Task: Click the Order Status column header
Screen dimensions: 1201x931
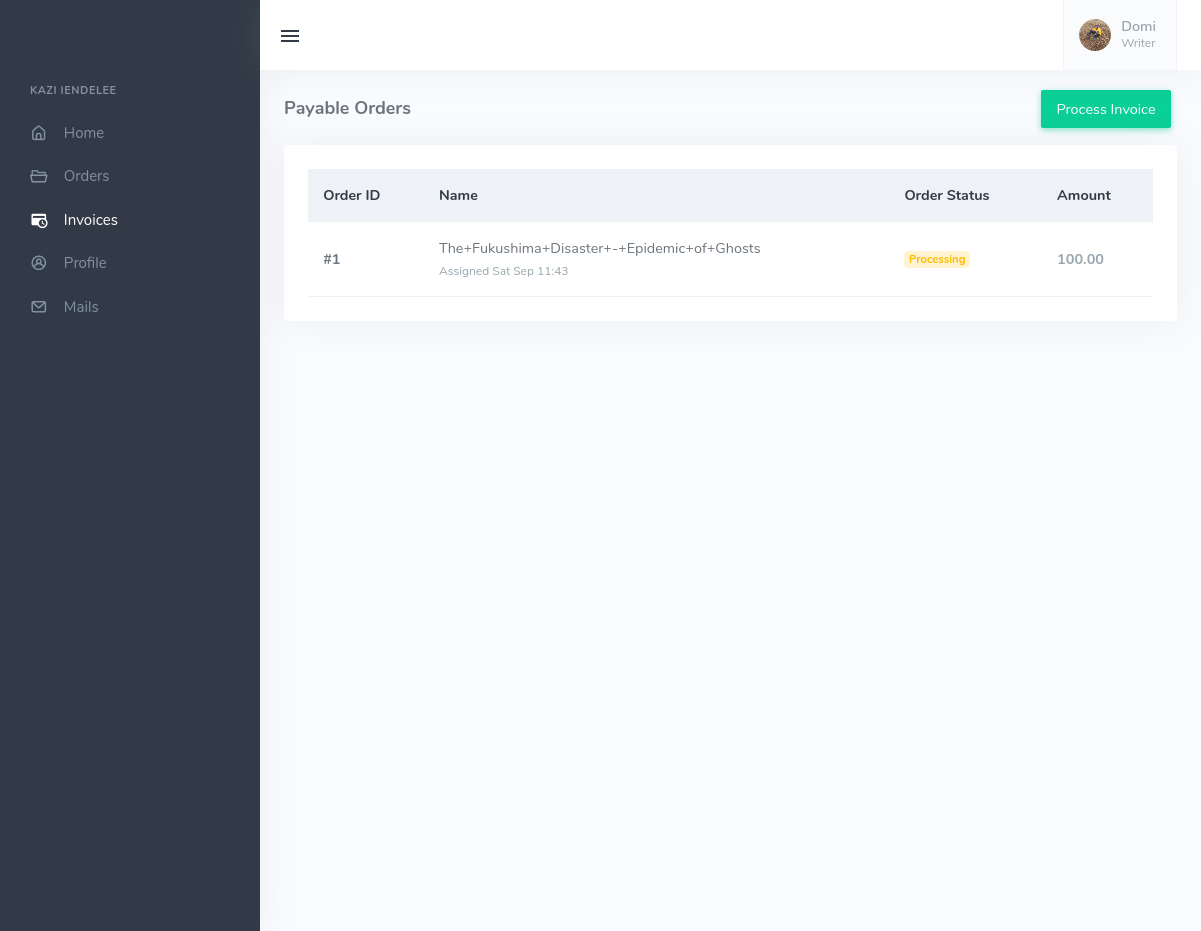Action: [x=946, y=195]
